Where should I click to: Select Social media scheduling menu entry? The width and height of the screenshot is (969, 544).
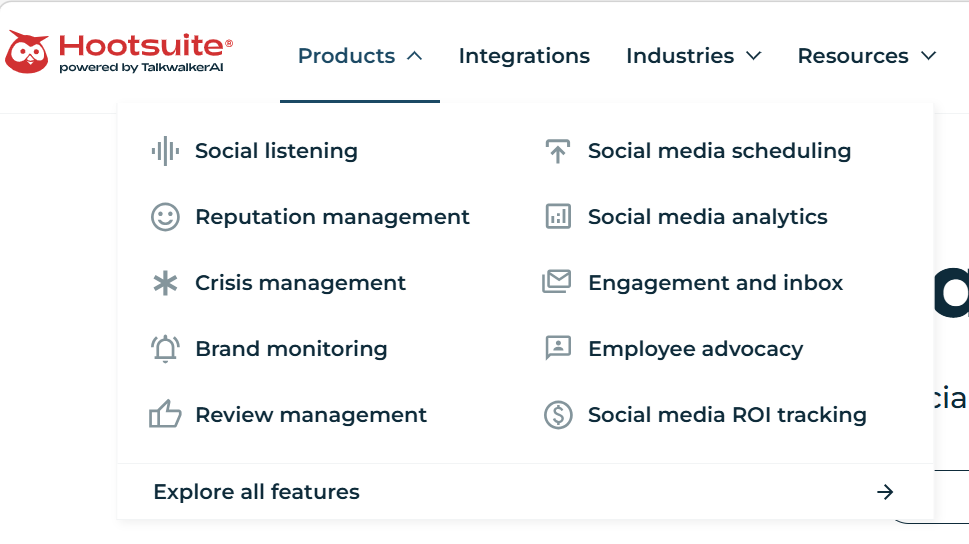[x=719, y=151]
